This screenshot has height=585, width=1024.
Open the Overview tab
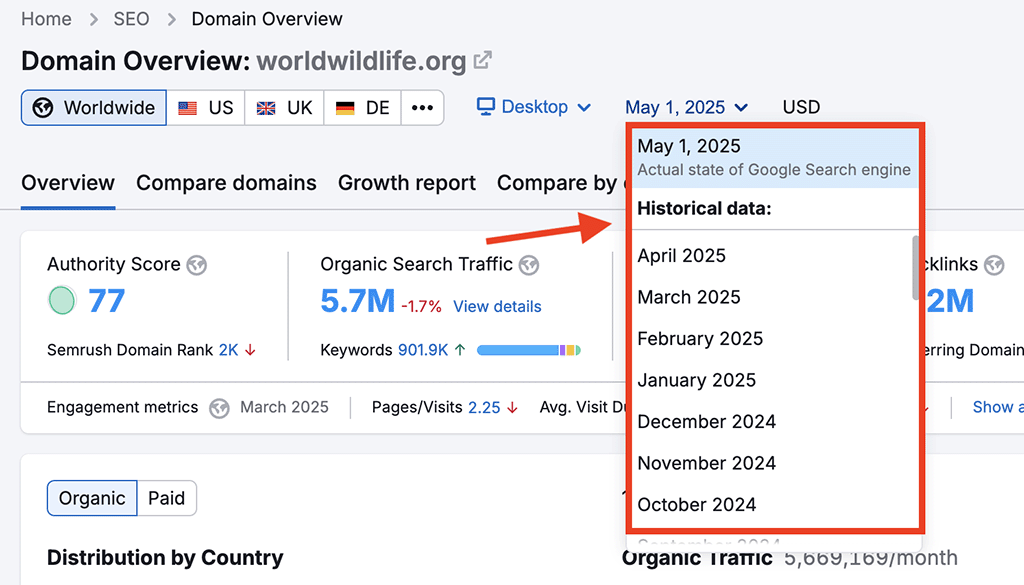click(68, 183)
